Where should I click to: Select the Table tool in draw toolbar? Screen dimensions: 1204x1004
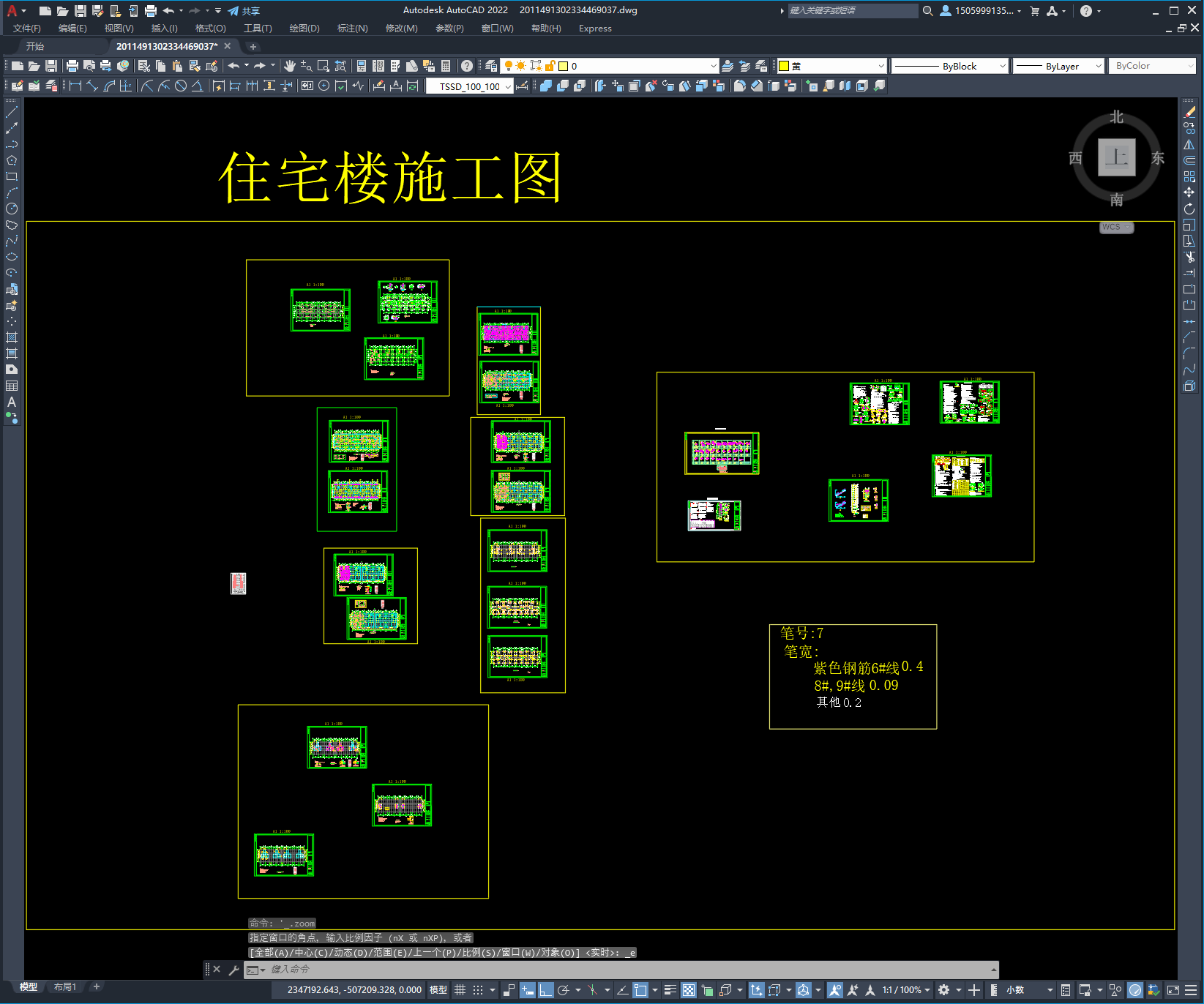pyautogui.click(x=12, y=386)
